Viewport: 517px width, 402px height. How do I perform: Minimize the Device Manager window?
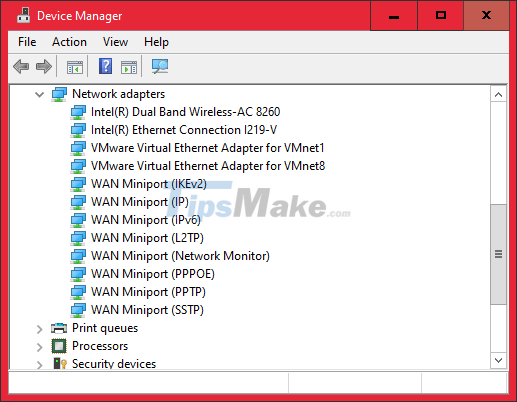394,15
